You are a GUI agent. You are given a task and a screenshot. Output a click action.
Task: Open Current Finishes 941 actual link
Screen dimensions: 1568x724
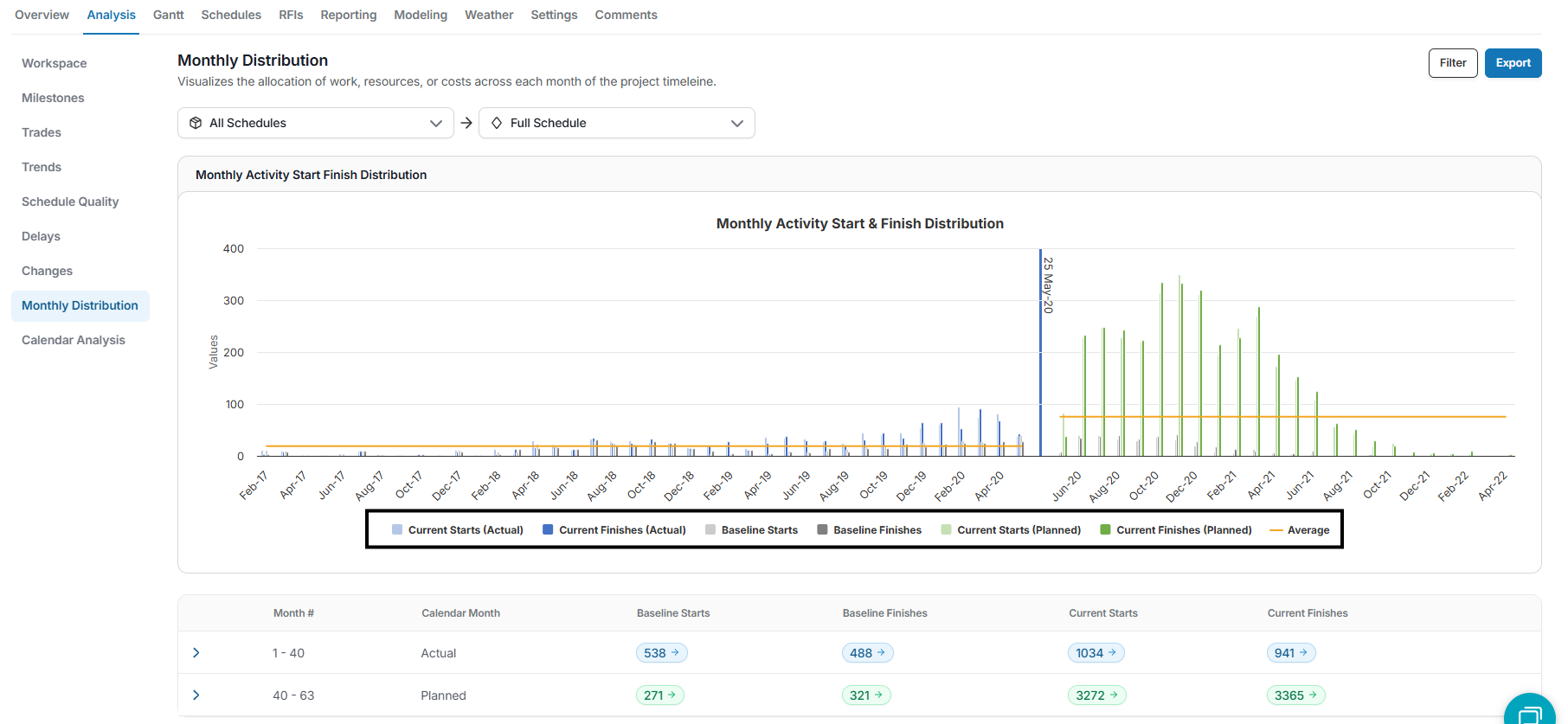click(x=1291, y=653)
